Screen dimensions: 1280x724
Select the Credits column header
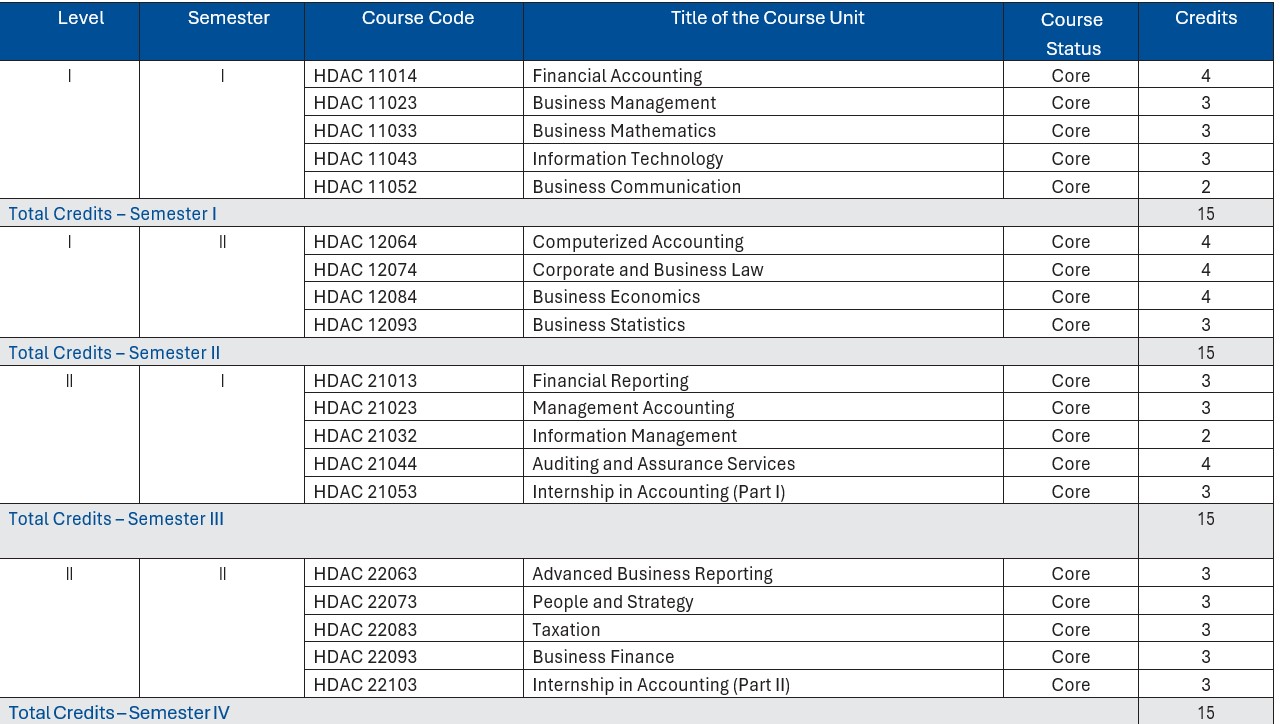[1205, 18]
